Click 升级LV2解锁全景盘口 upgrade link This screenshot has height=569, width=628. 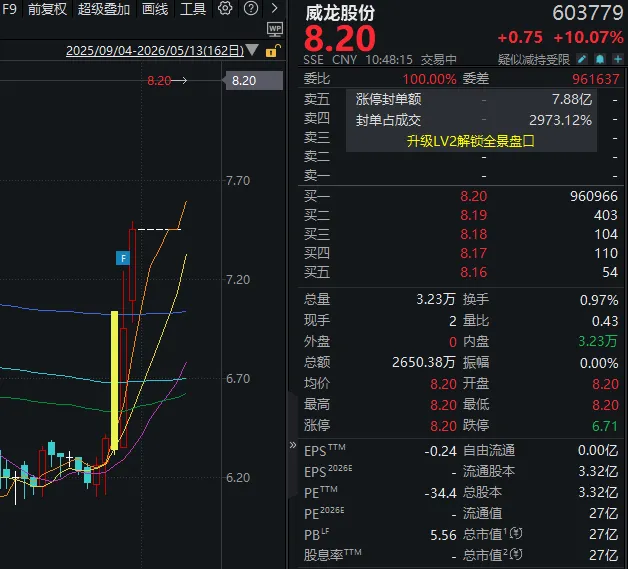coord(471,141)
